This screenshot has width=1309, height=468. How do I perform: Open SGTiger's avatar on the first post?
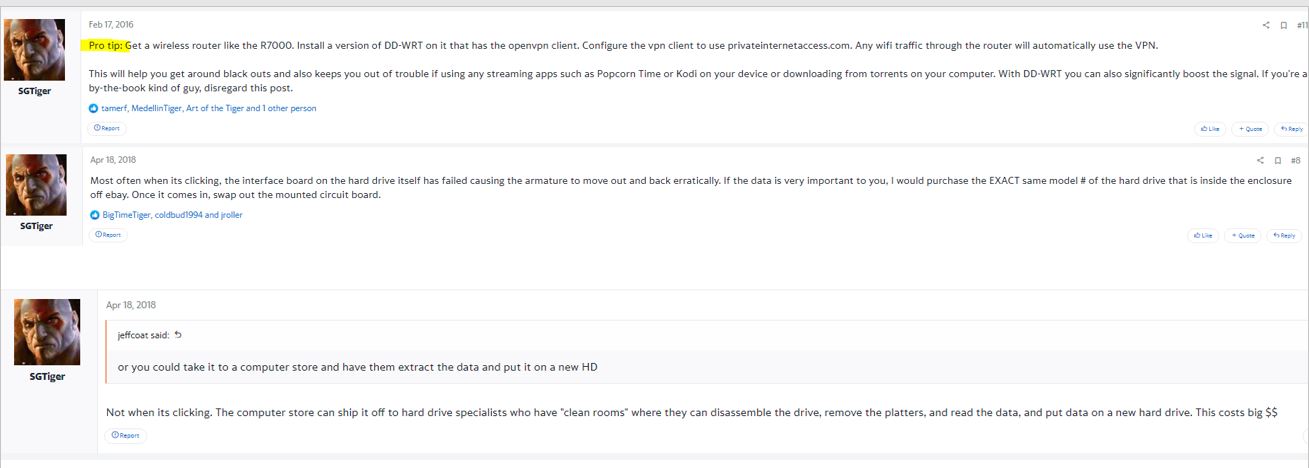(x=35, y=52)
